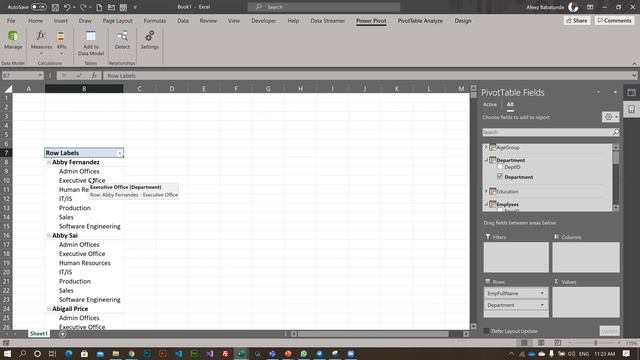Open the EmpFullName field dropdown in Rows
The image size is (640, 360).
(x=542, y=293)
